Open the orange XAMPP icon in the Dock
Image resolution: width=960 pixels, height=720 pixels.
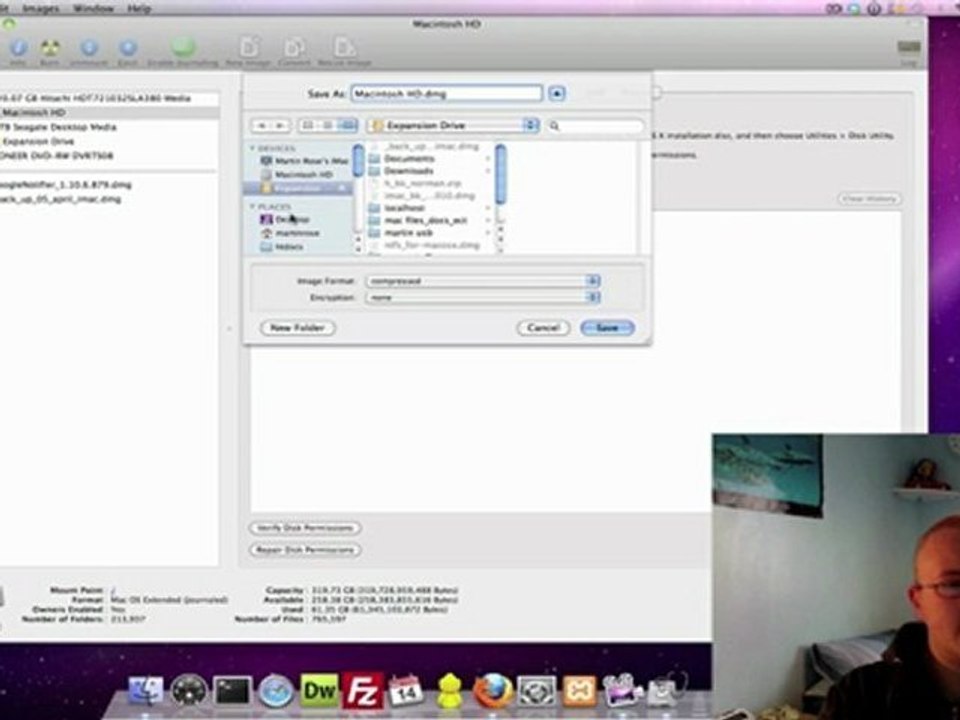pos(579,691)
